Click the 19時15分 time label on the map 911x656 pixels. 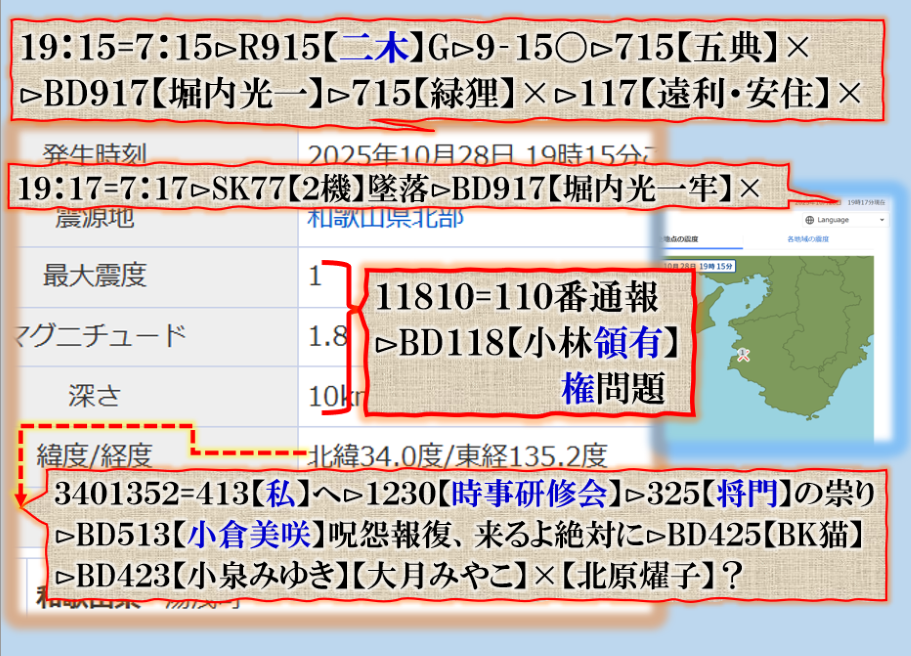pos(717,267)
